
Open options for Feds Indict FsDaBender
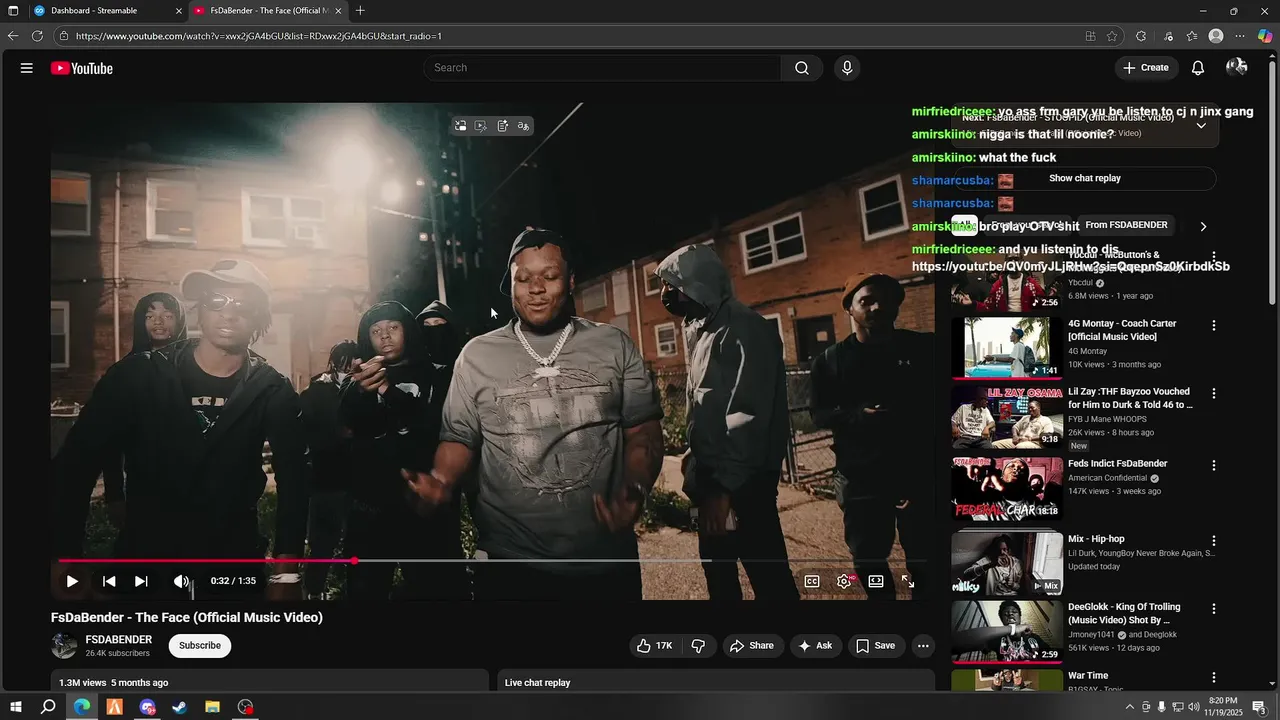[x=1214, y=466]
